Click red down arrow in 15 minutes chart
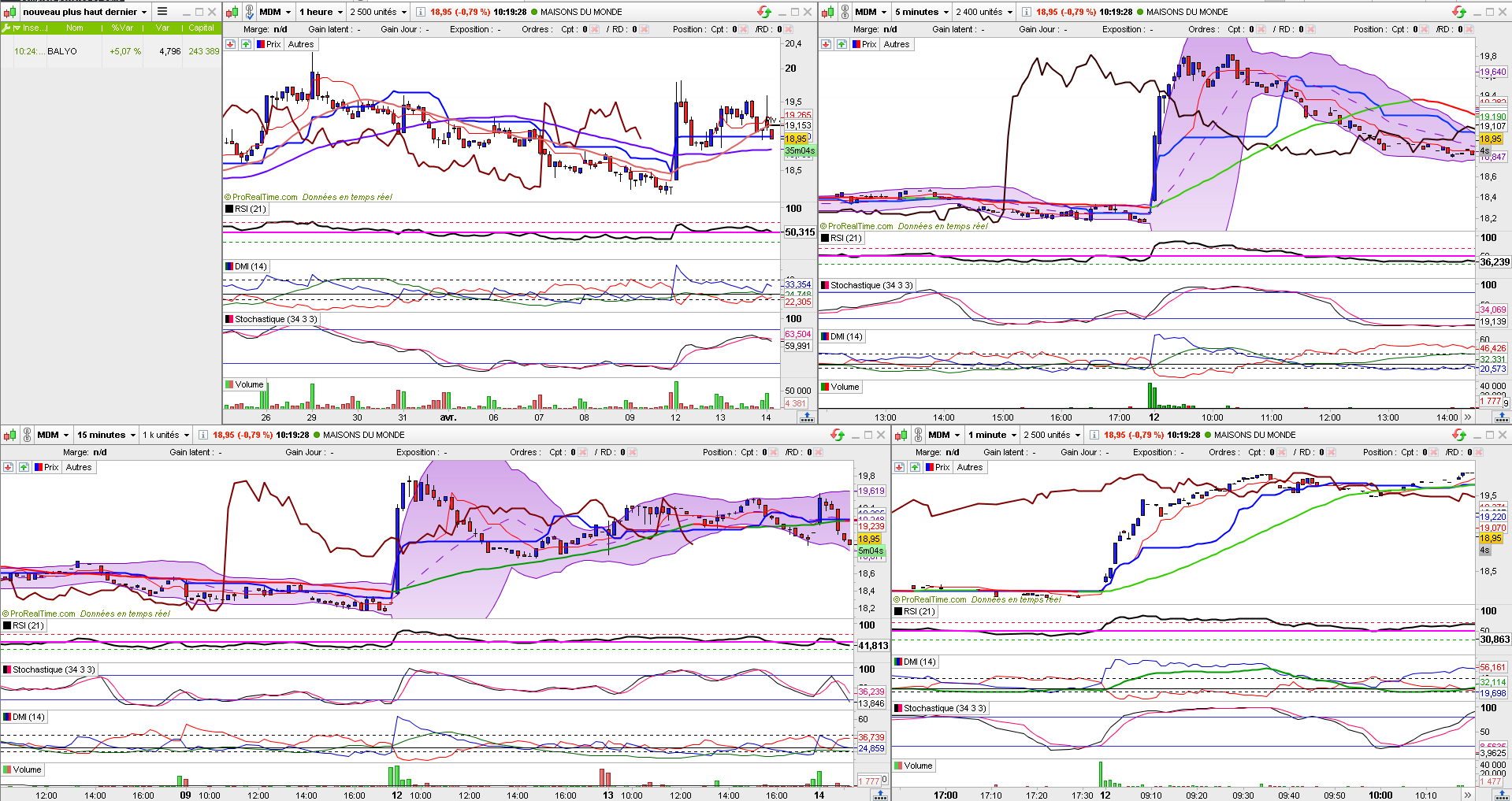Image resolution: width=1512 pixels, height=801 pixels. pyautogui.click(x=8, y=467)
